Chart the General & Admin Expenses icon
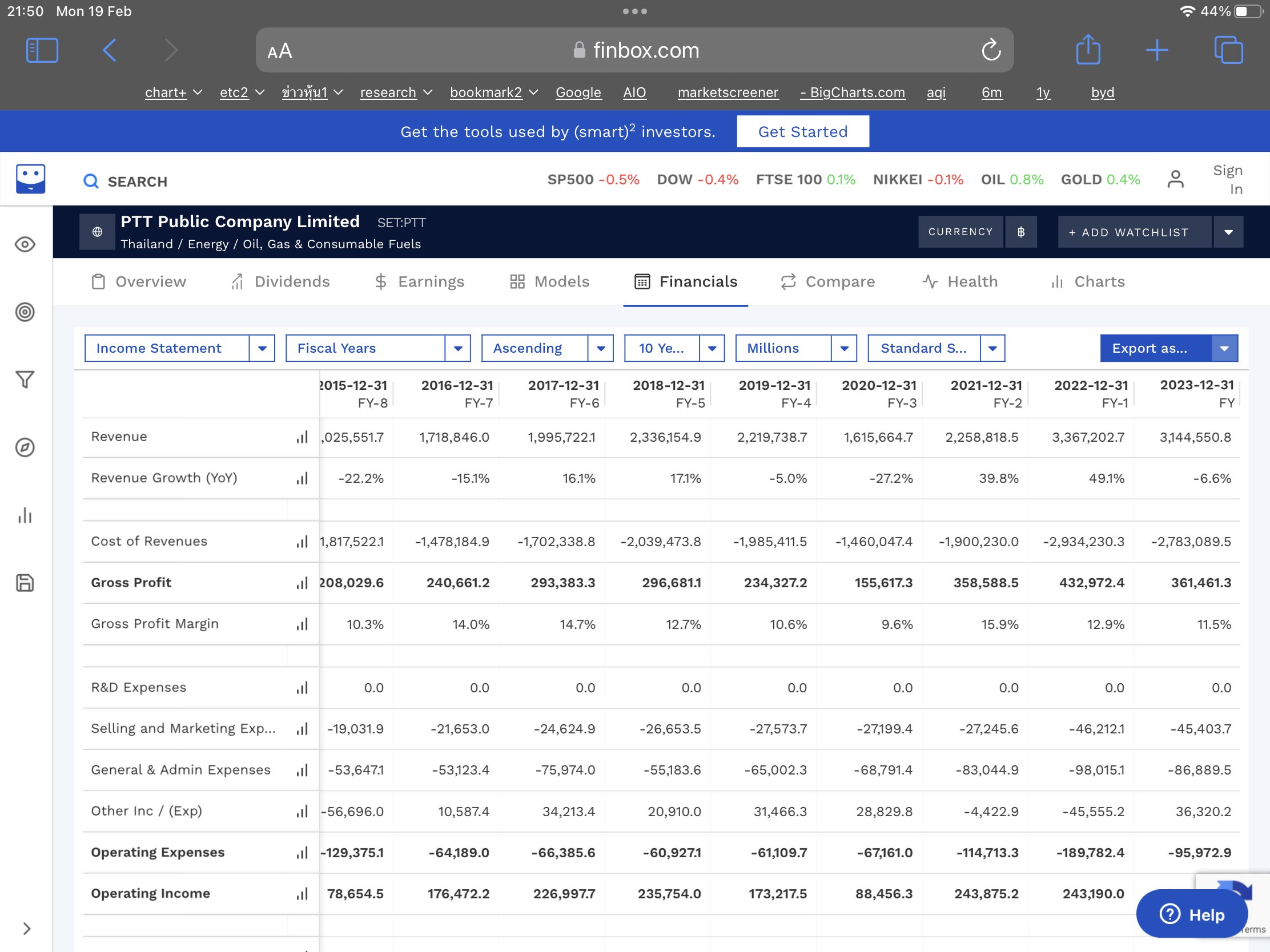 pyautogui.click(x=302, y=770)
